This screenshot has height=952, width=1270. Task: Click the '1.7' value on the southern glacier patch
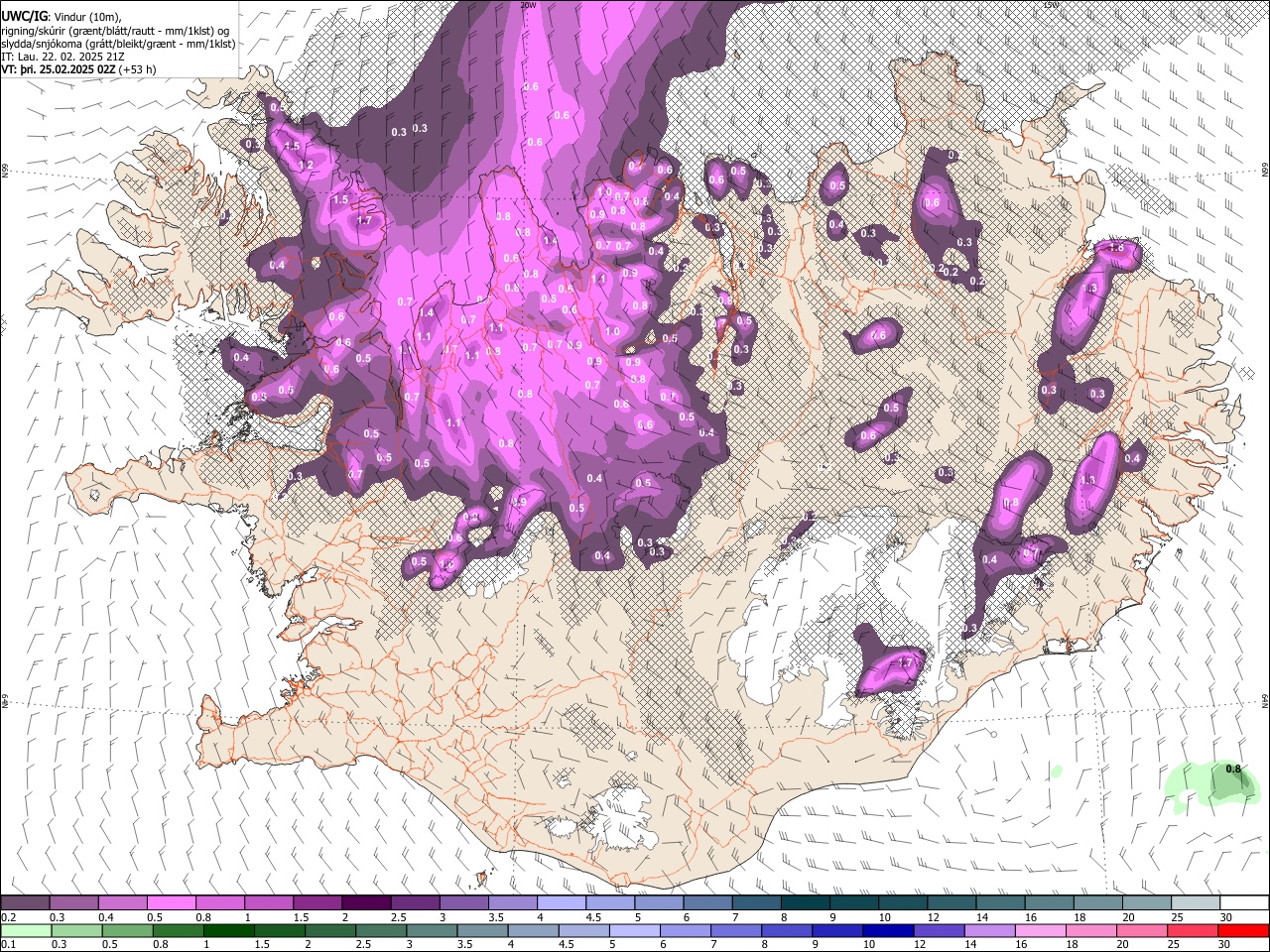[x=905, y=663]
